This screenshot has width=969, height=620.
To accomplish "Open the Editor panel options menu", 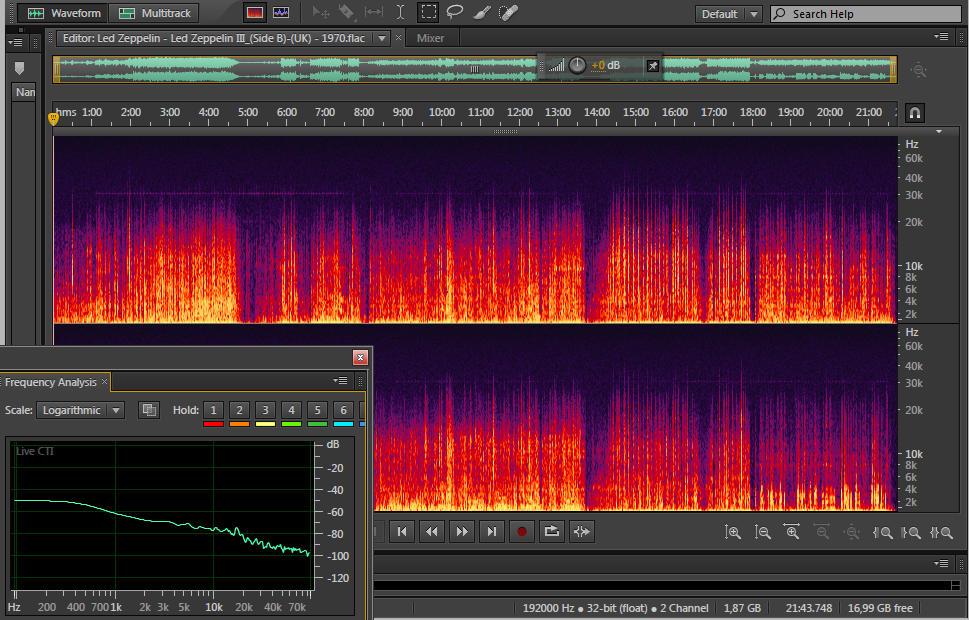I will pyautogui.click(x=941, y=37).
